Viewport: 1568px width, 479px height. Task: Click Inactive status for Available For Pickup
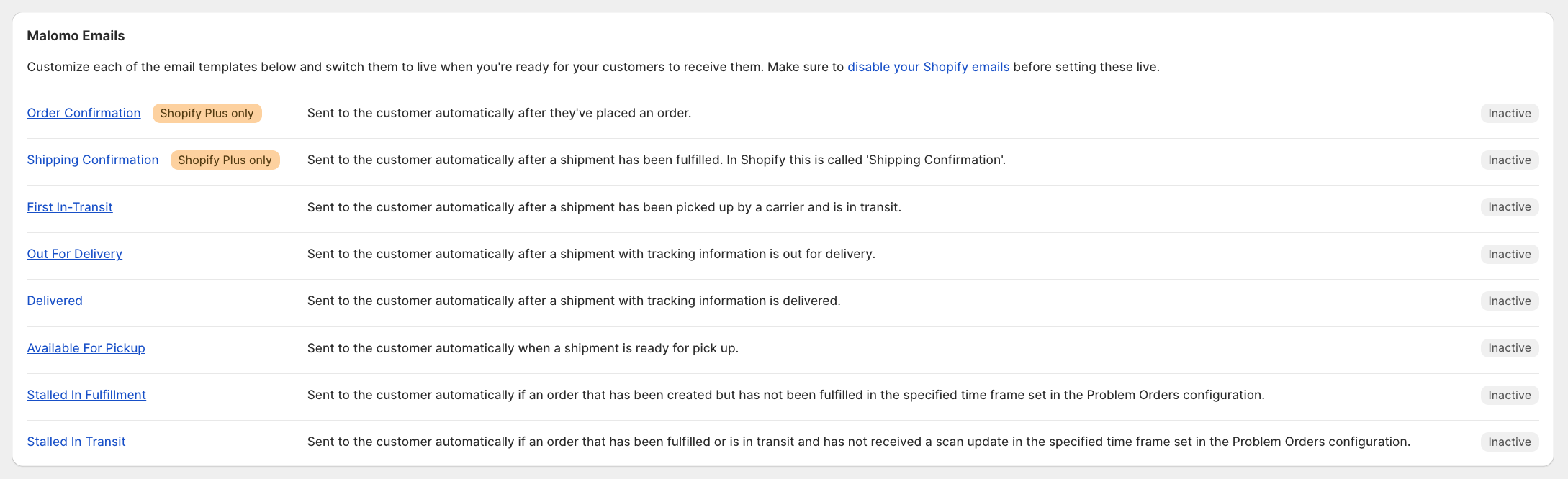pos(1509,348)
